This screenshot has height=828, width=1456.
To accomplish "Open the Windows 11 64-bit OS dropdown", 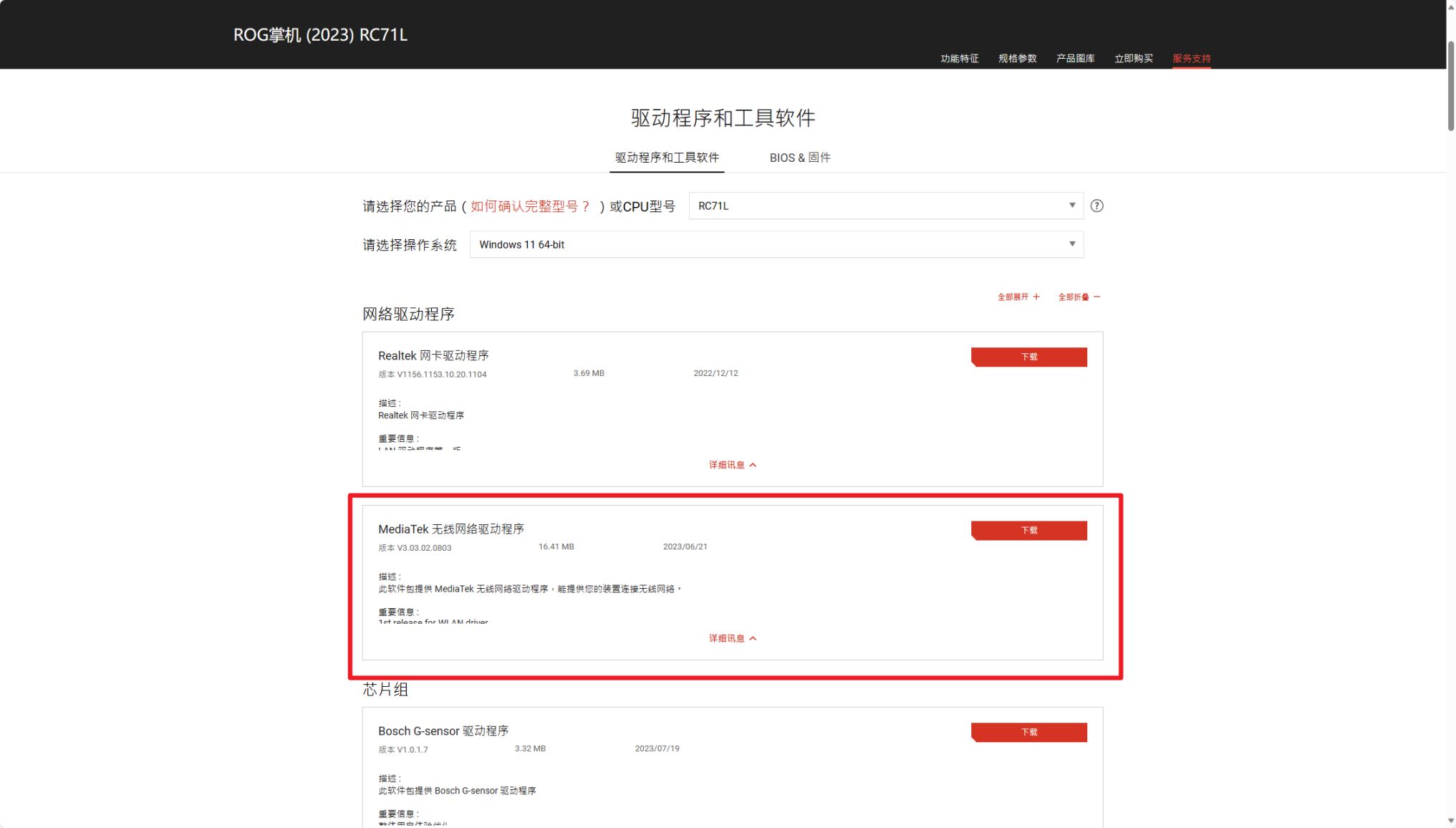I will (x=776, y=245).
